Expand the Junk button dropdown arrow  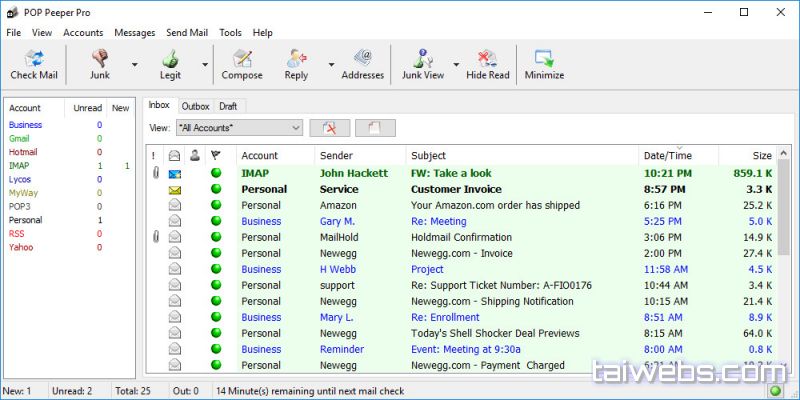click(x=134, y=65)
